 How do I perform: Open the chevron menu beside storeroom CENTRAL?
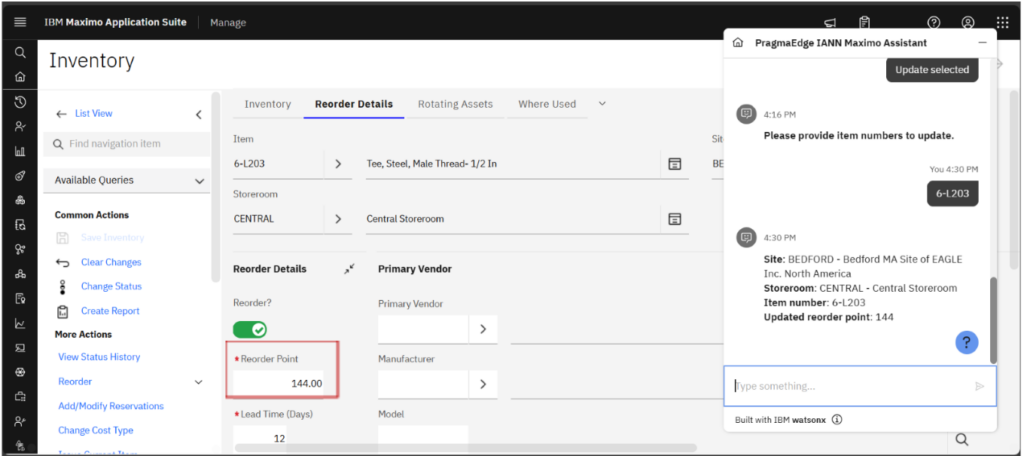pos(338,220)
